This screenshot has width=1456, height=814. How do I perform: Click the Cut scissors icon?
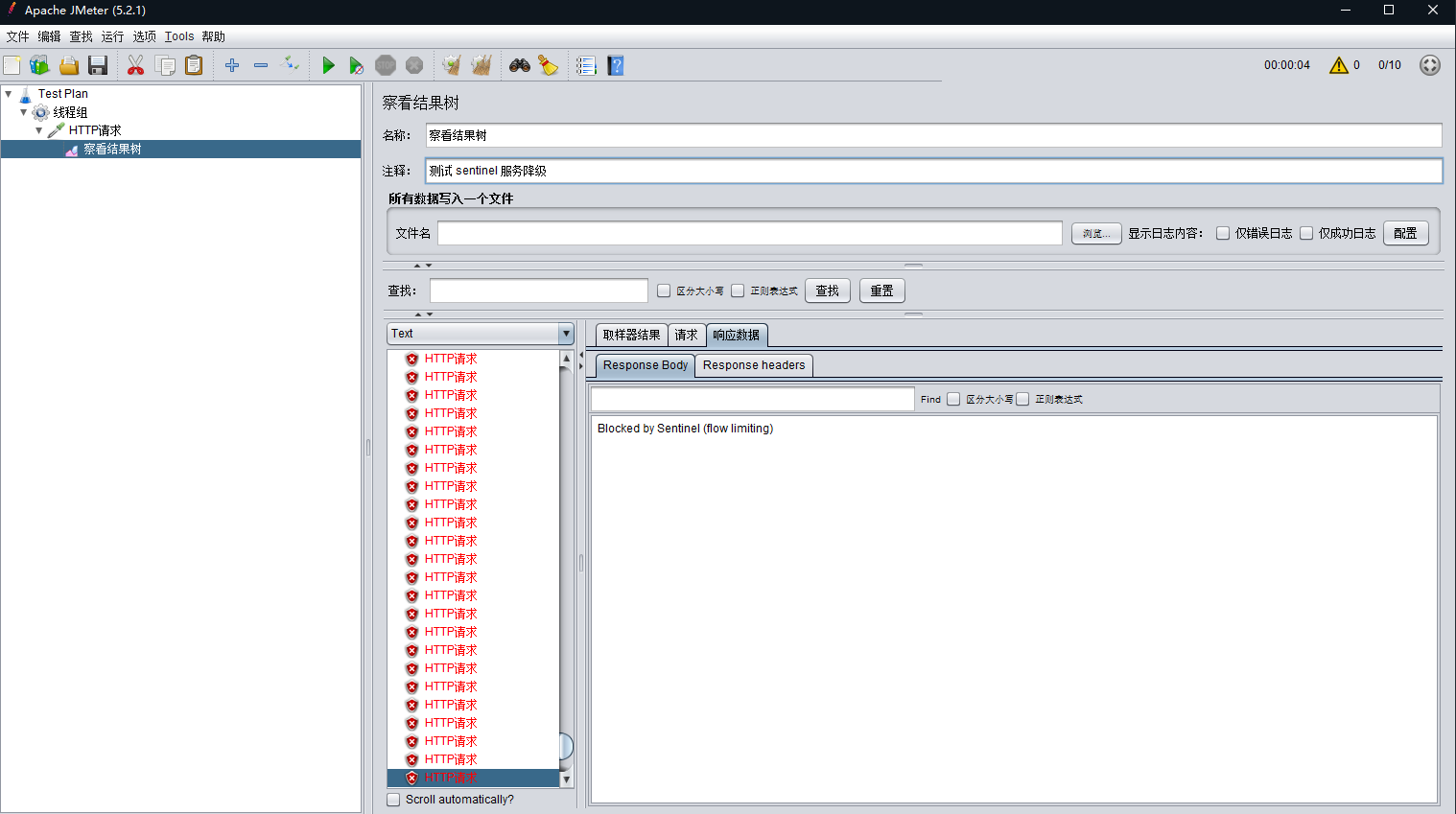pos(135,65)
